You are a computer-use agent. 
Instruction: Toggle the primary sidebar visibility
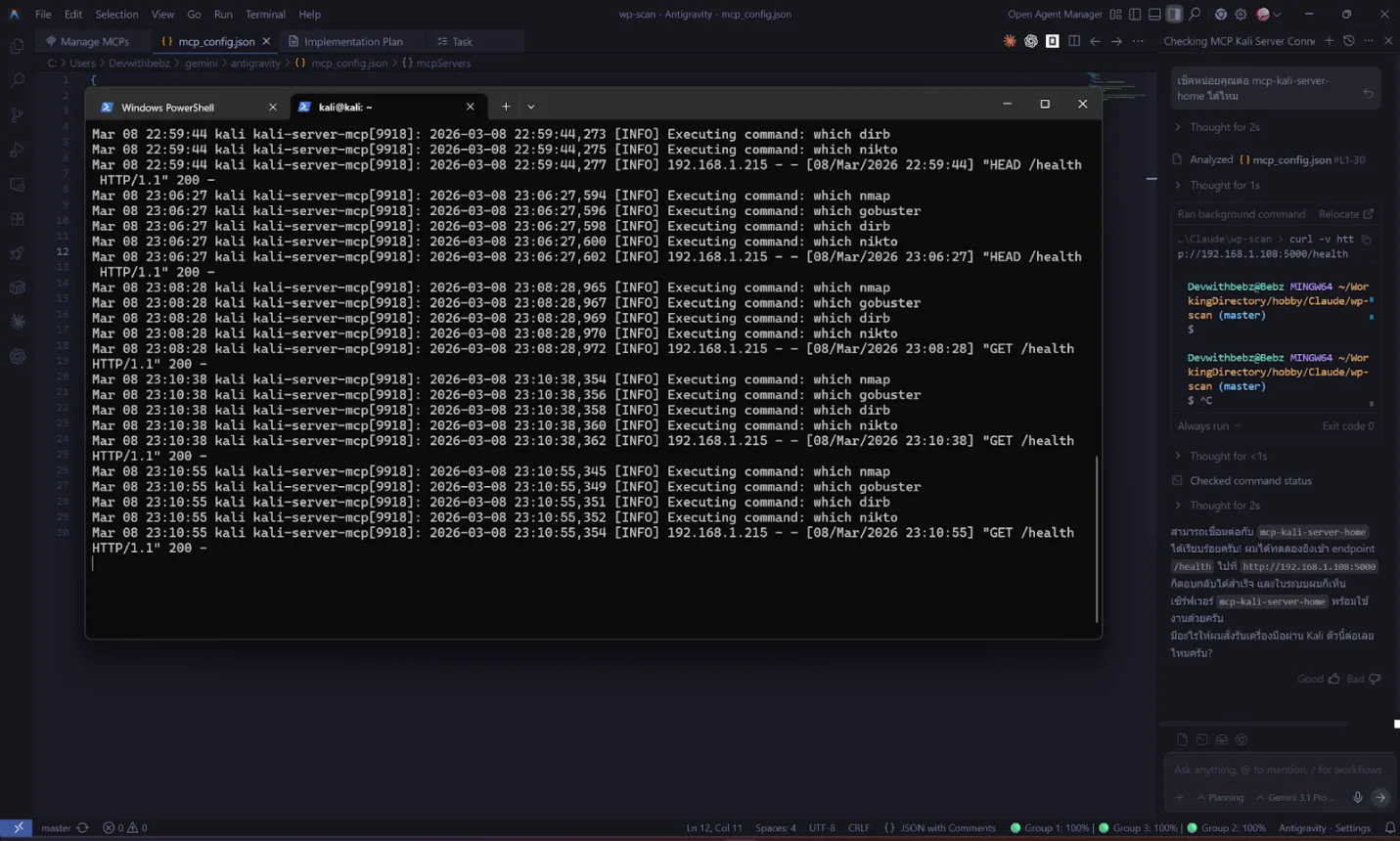click(x=1135, y=14)
